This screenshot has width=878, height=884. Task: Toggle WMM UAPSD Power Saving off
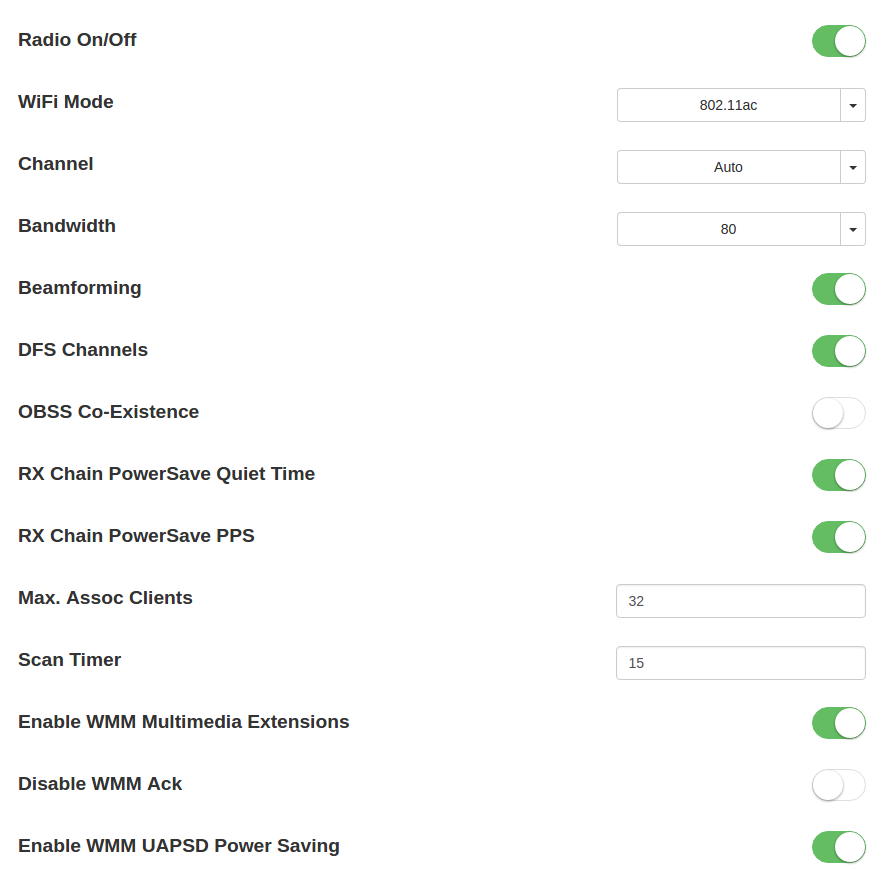tap(838, 847)
